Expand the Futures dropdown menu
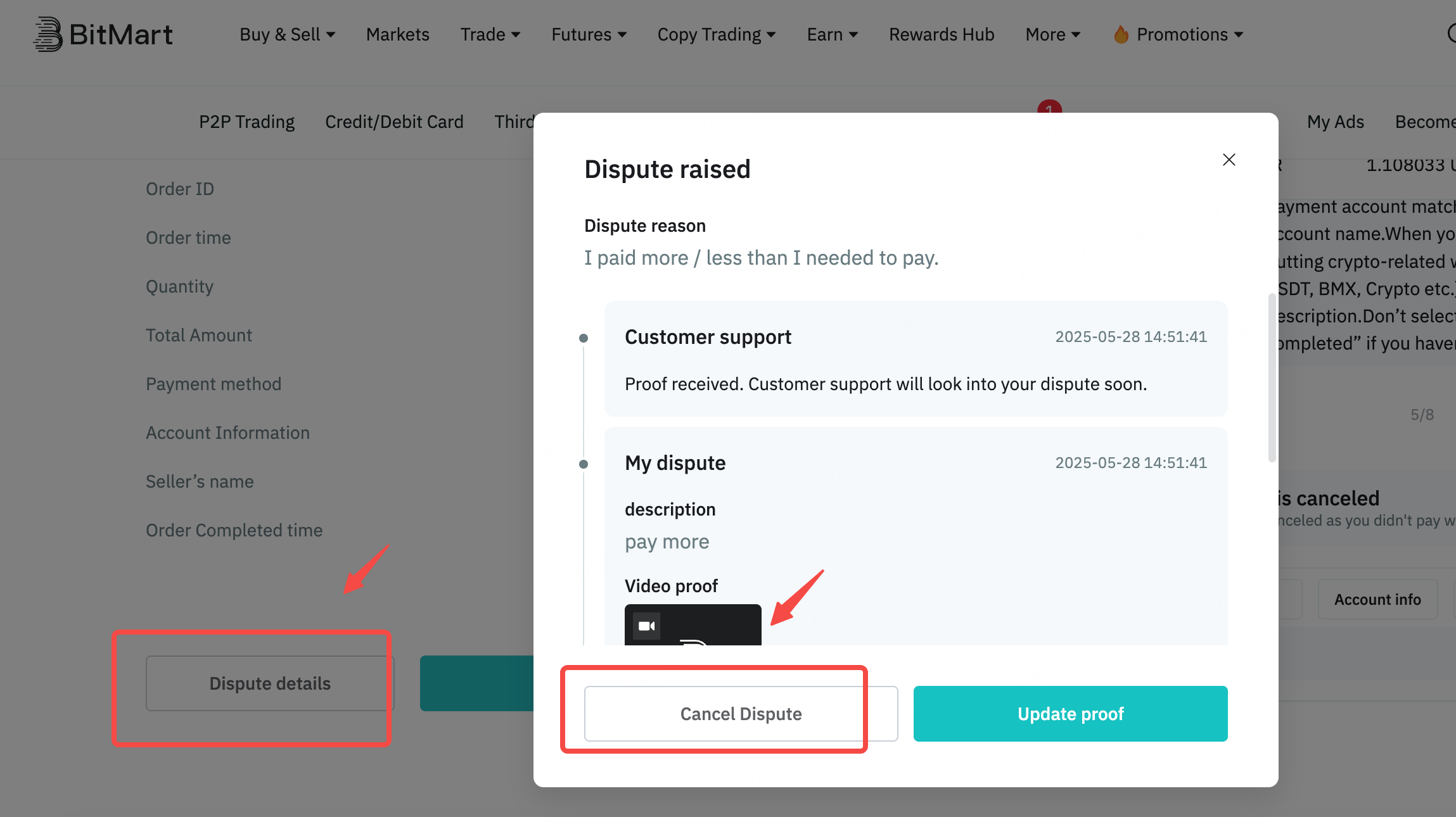This screenshot has width=1456, height=817. 589,34
